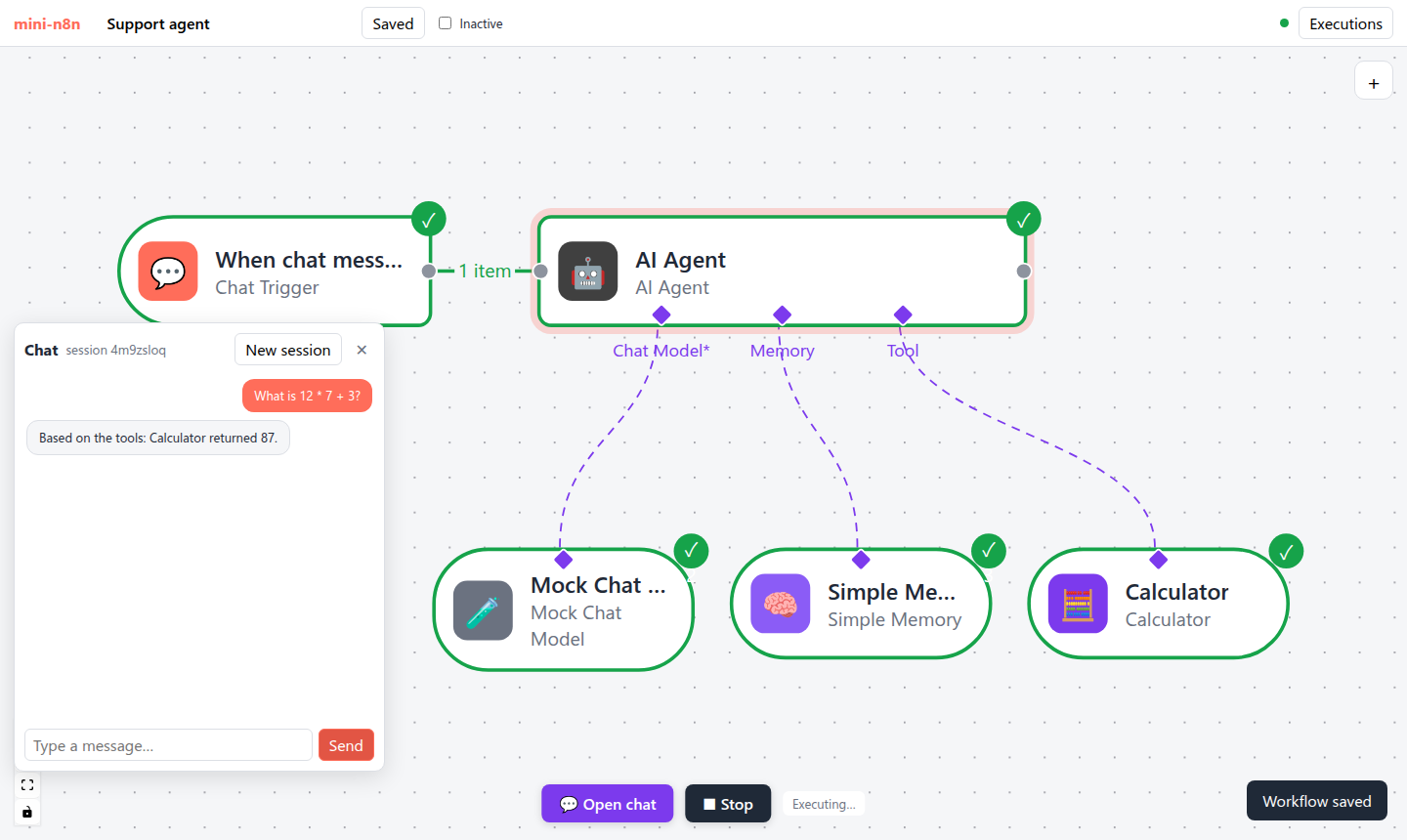Click the checkmark badge on the Calculator node
Screen dimensions: 1407x840
[1286, 551]
